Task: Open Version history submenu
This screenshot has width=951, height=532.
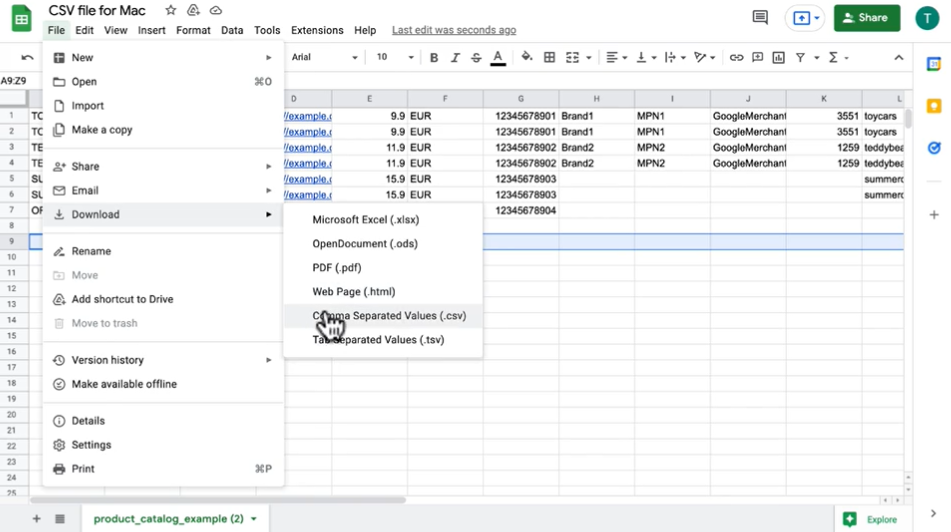Action: 108,360
